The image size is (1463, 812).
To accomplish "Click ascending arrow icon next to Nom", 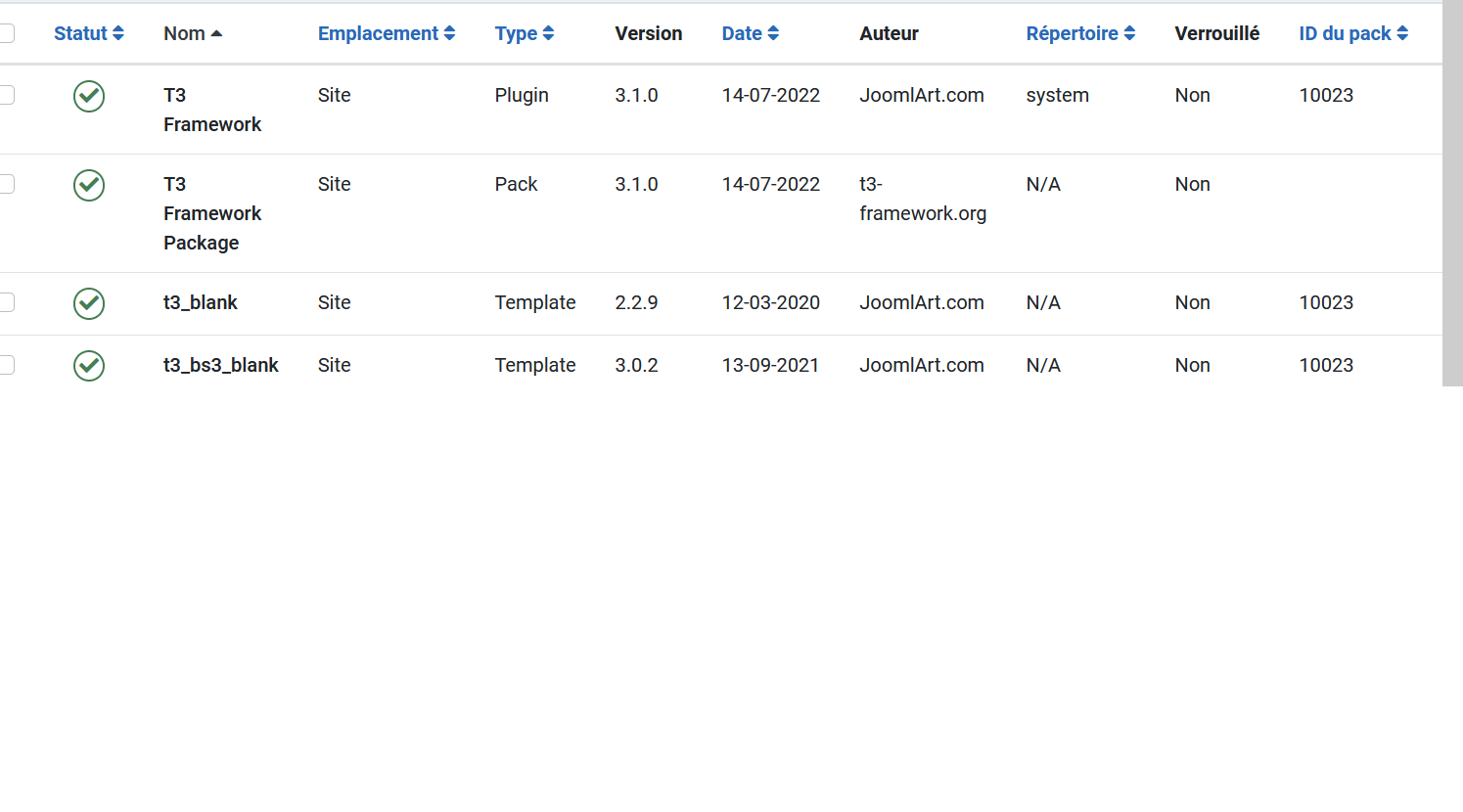I will click(216, 33).
